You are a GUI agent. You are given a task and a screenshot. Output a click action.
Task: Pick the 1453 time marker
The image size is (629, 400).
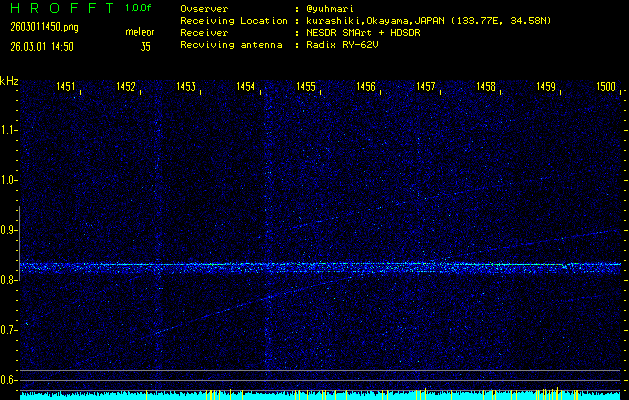tap(186, 86)
